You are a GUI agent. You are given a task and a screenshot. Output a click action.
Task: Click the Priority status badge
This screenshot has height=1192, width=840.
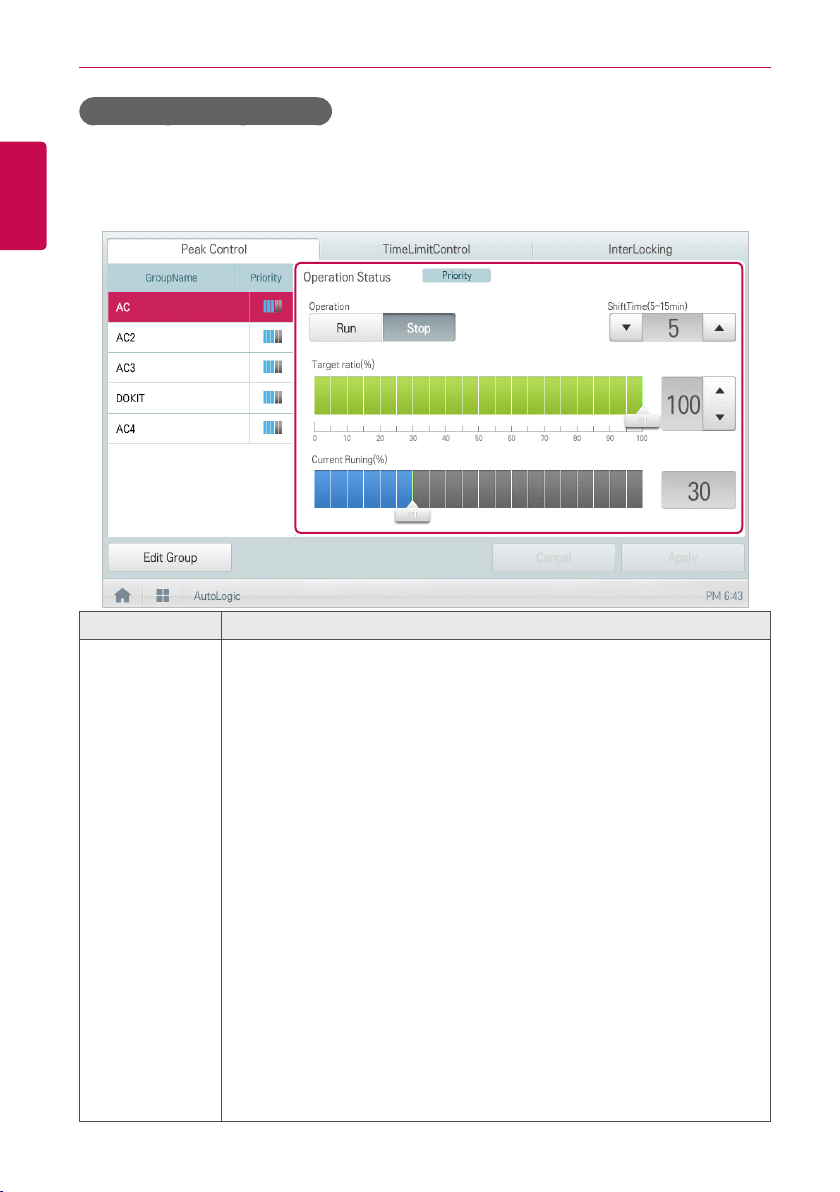tap(457, 276)
